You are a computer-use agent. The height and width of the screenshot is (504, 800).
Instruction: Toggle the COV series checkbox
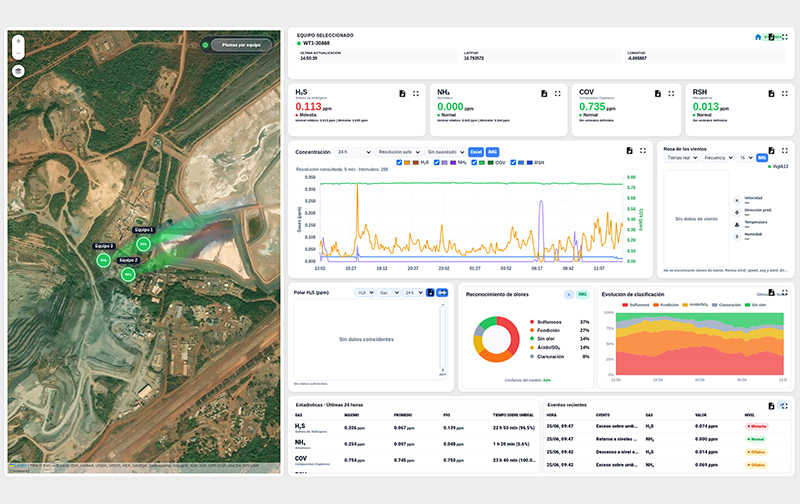coord(474,163)
